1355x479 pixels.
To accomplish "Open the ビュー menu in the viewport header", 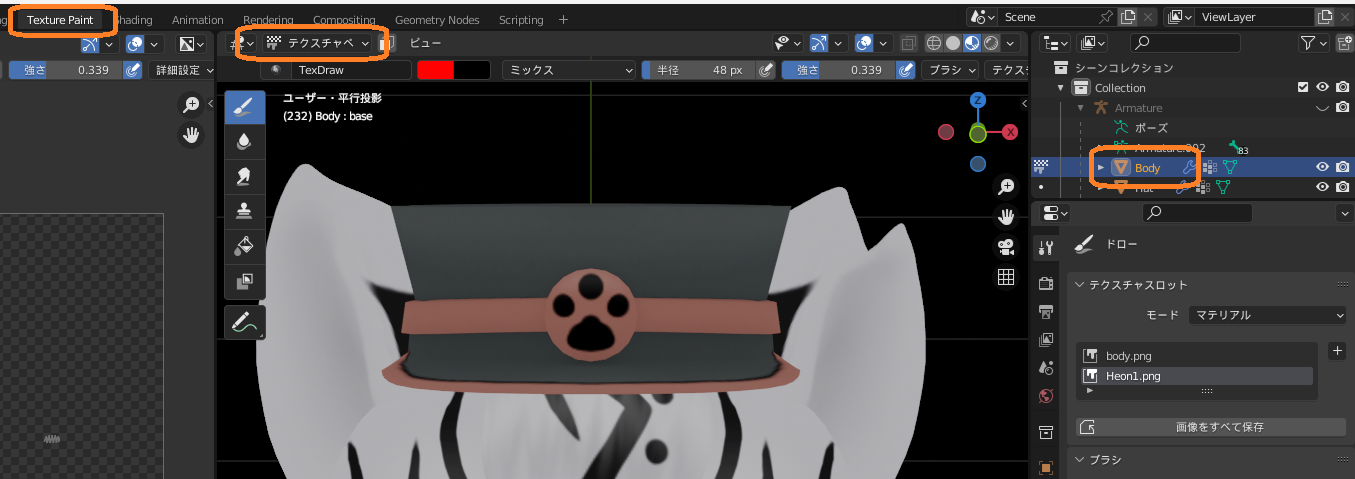I will [425, 43].
